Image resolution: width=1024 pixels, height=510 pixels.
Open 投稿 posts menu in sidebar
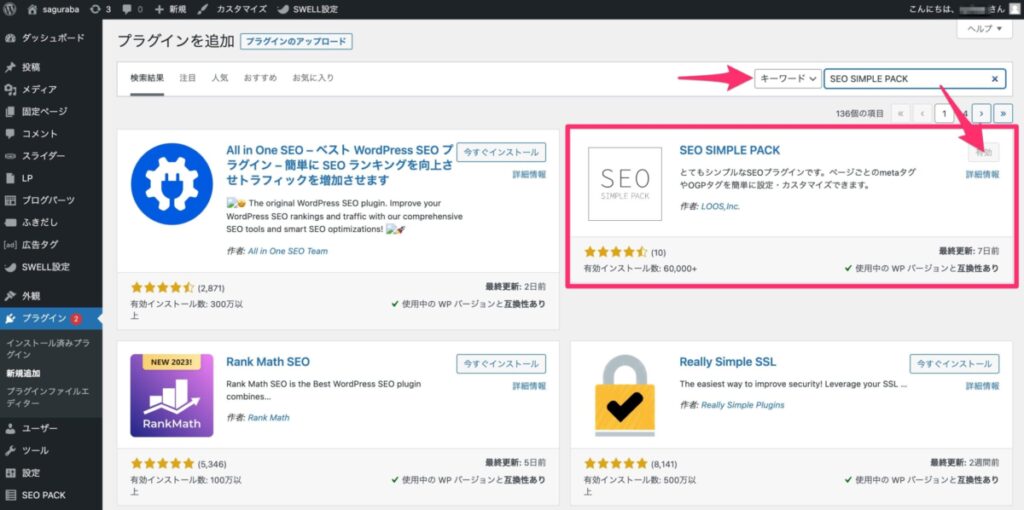click(51, 67)
